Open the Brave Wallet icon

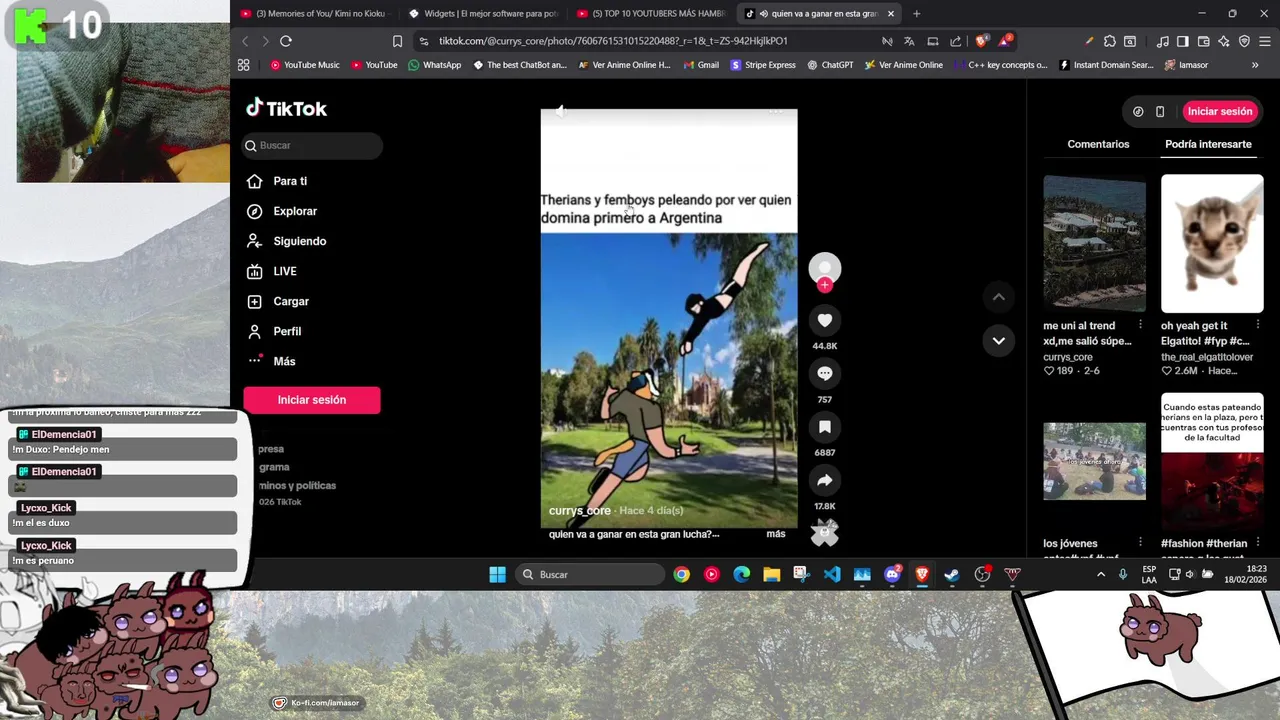pos(1204,41)
